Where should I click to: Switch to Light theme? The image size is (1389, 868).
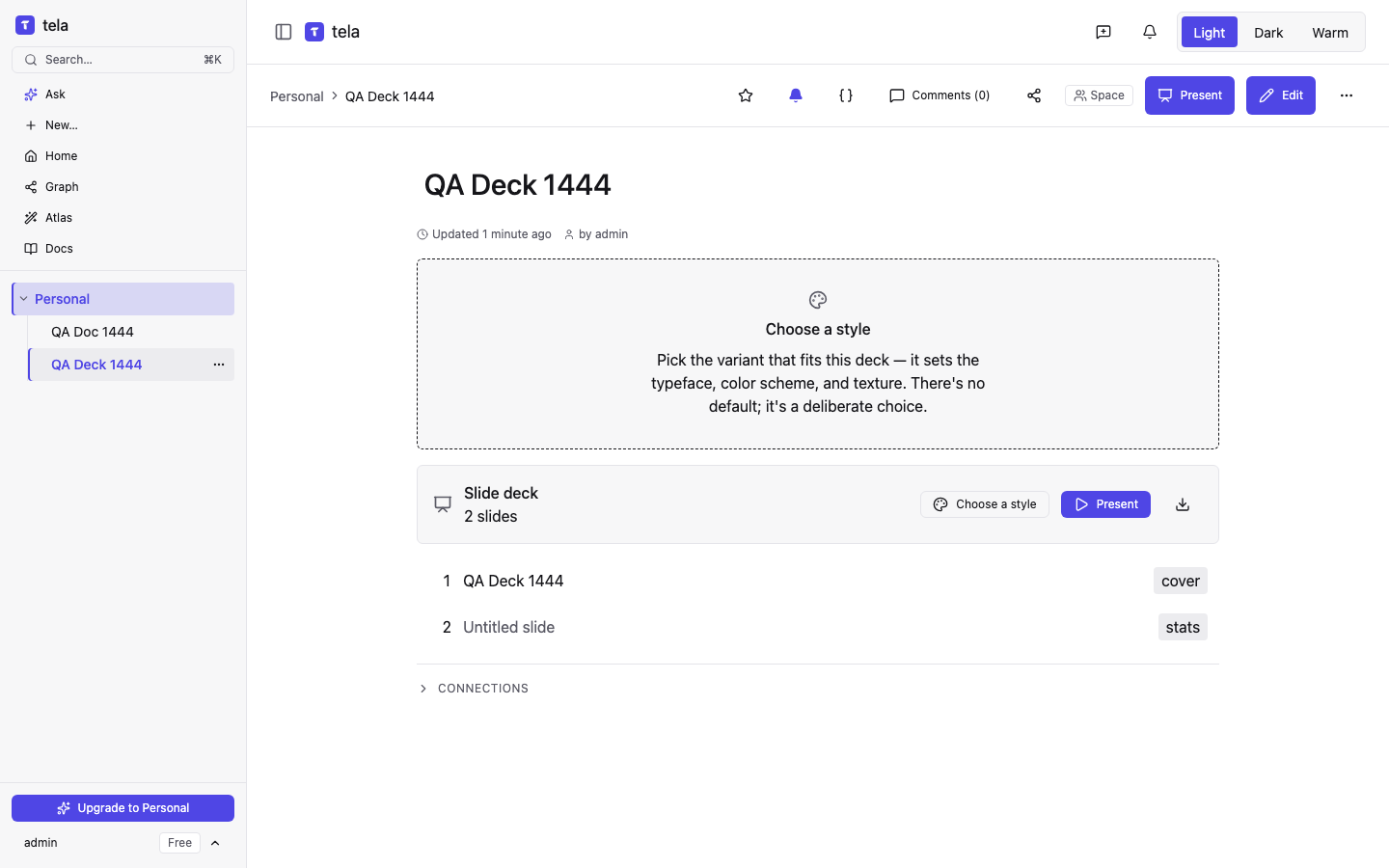pos(1210,32)
